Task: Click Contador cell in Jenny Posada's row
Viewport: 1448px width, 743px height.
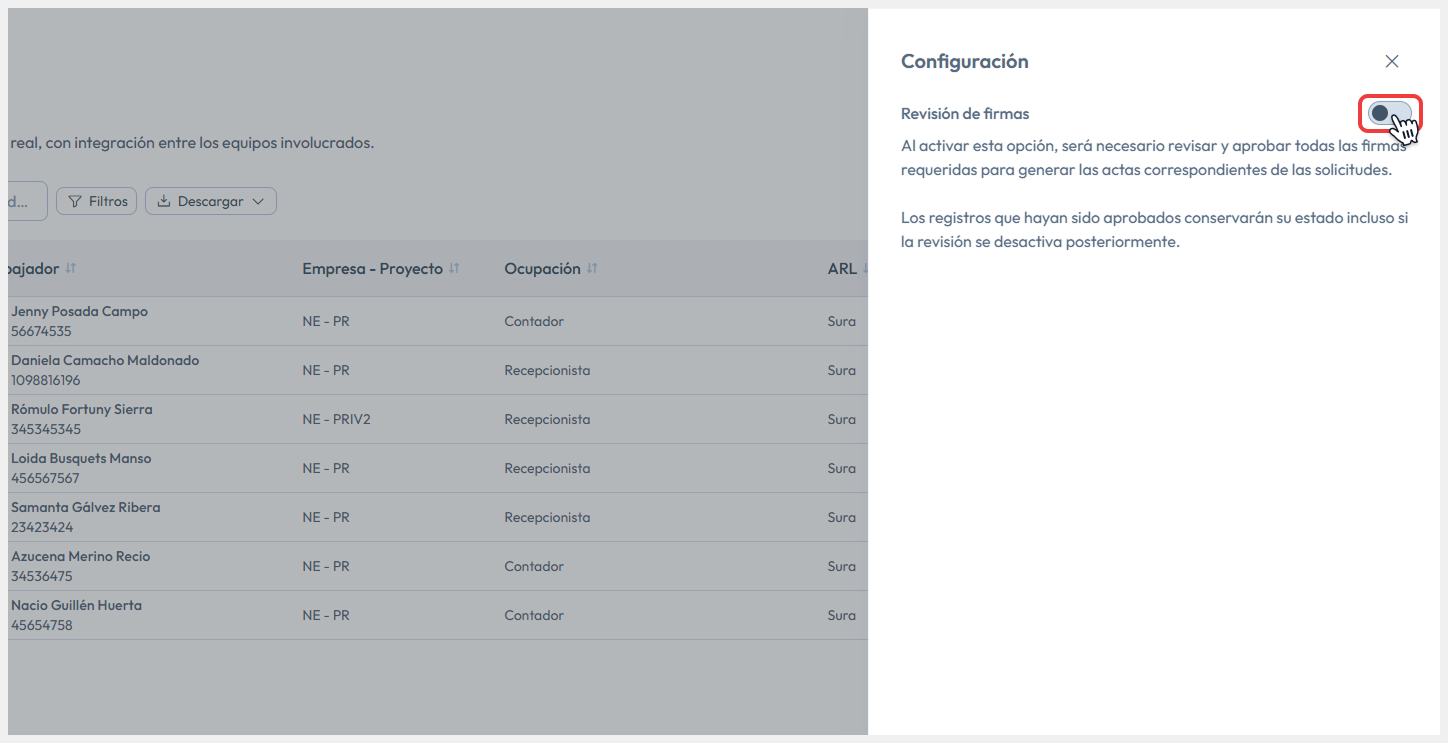Action: 534,321
